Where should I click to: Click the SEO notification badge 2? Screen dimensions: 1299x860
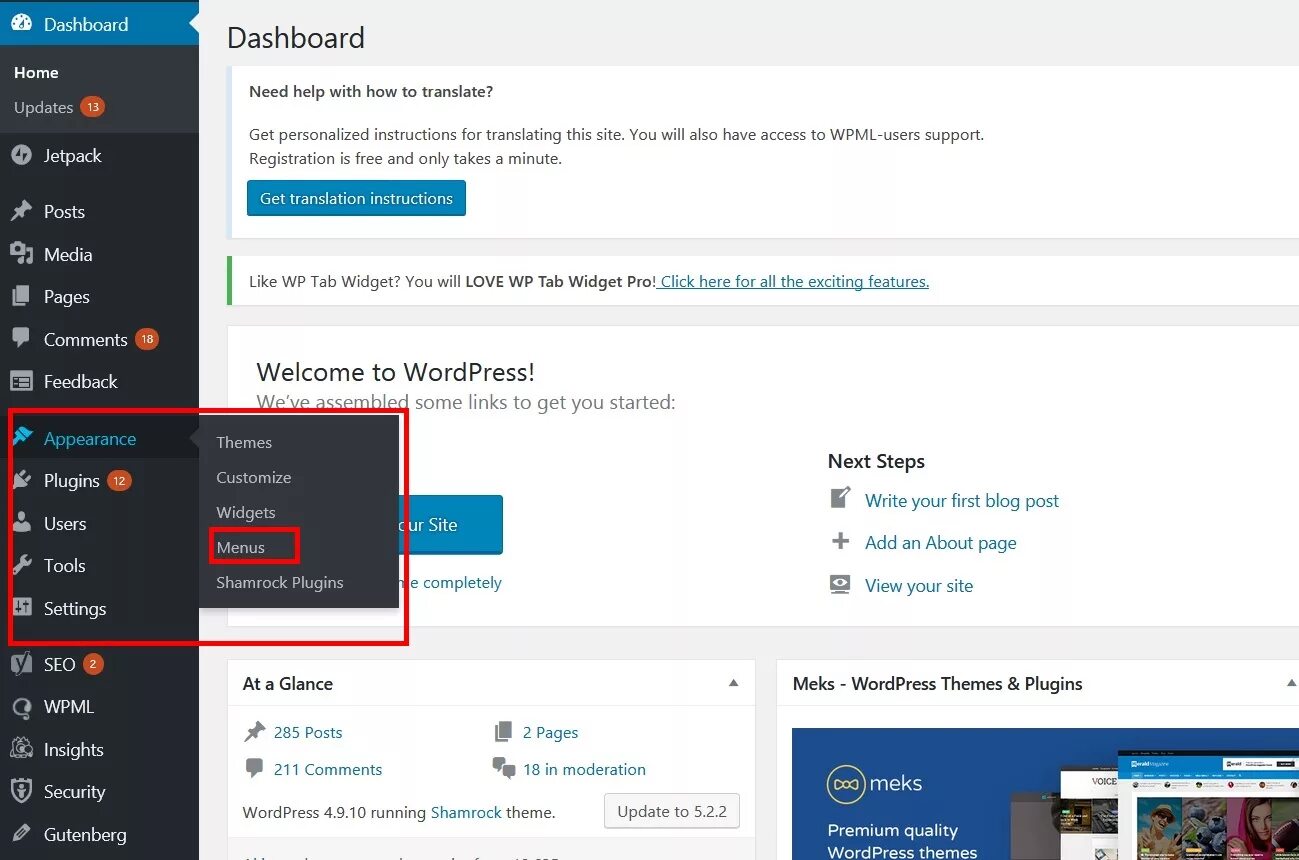pyautogui.click(x=93, y=664)
